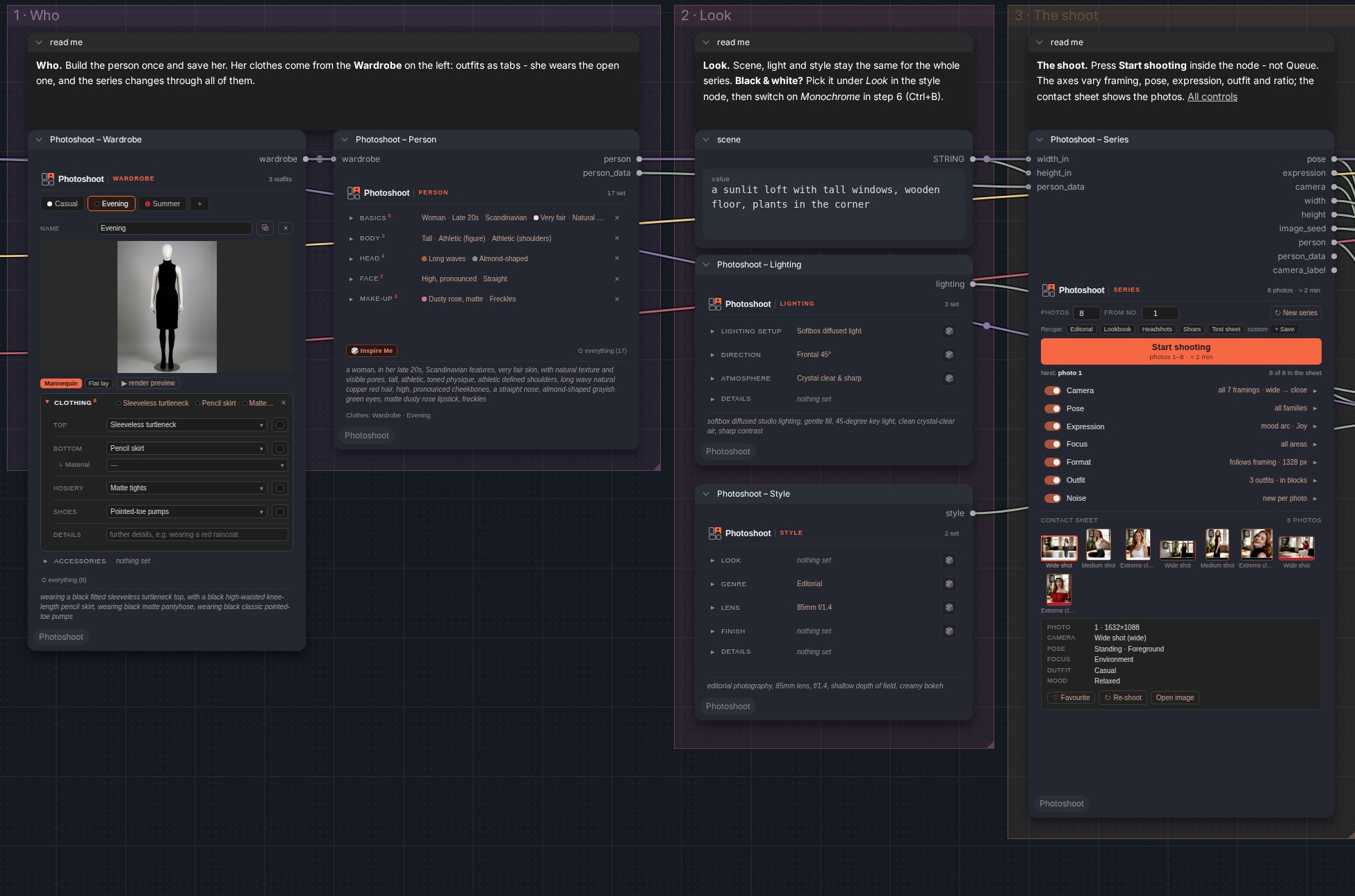The height and width of the screenshot is (896, 1355).
Task: Open the All controls link
Action: 1212,97
